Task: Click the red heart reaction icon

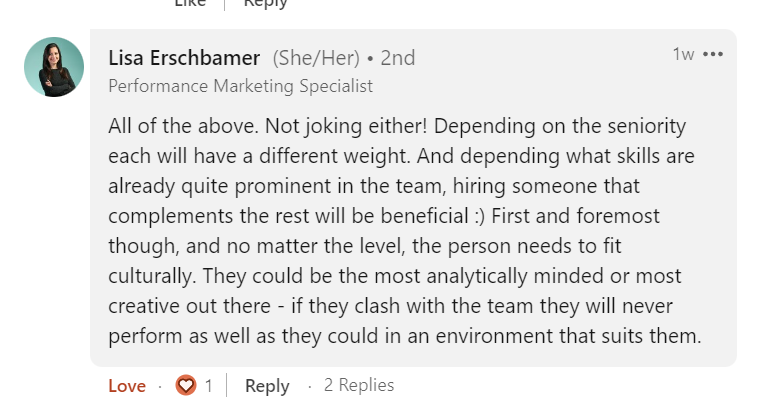Action: pyautogui.click(x=185, y=385)
